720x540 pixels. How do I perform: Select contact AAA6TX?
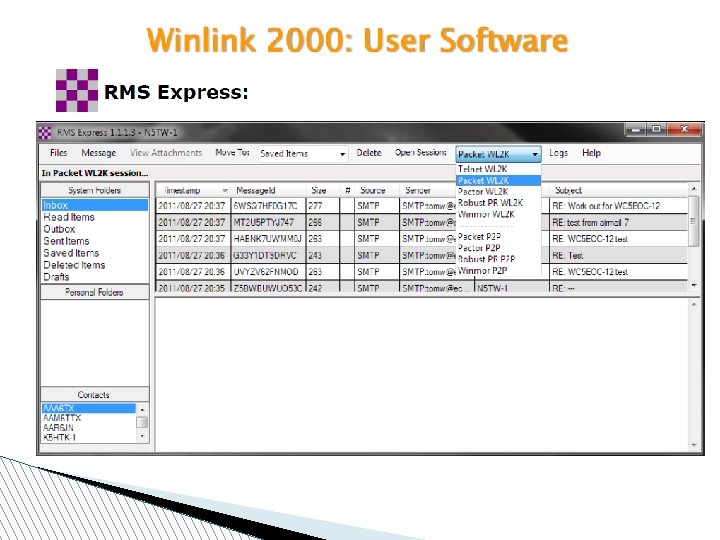(x=89, y=408)
